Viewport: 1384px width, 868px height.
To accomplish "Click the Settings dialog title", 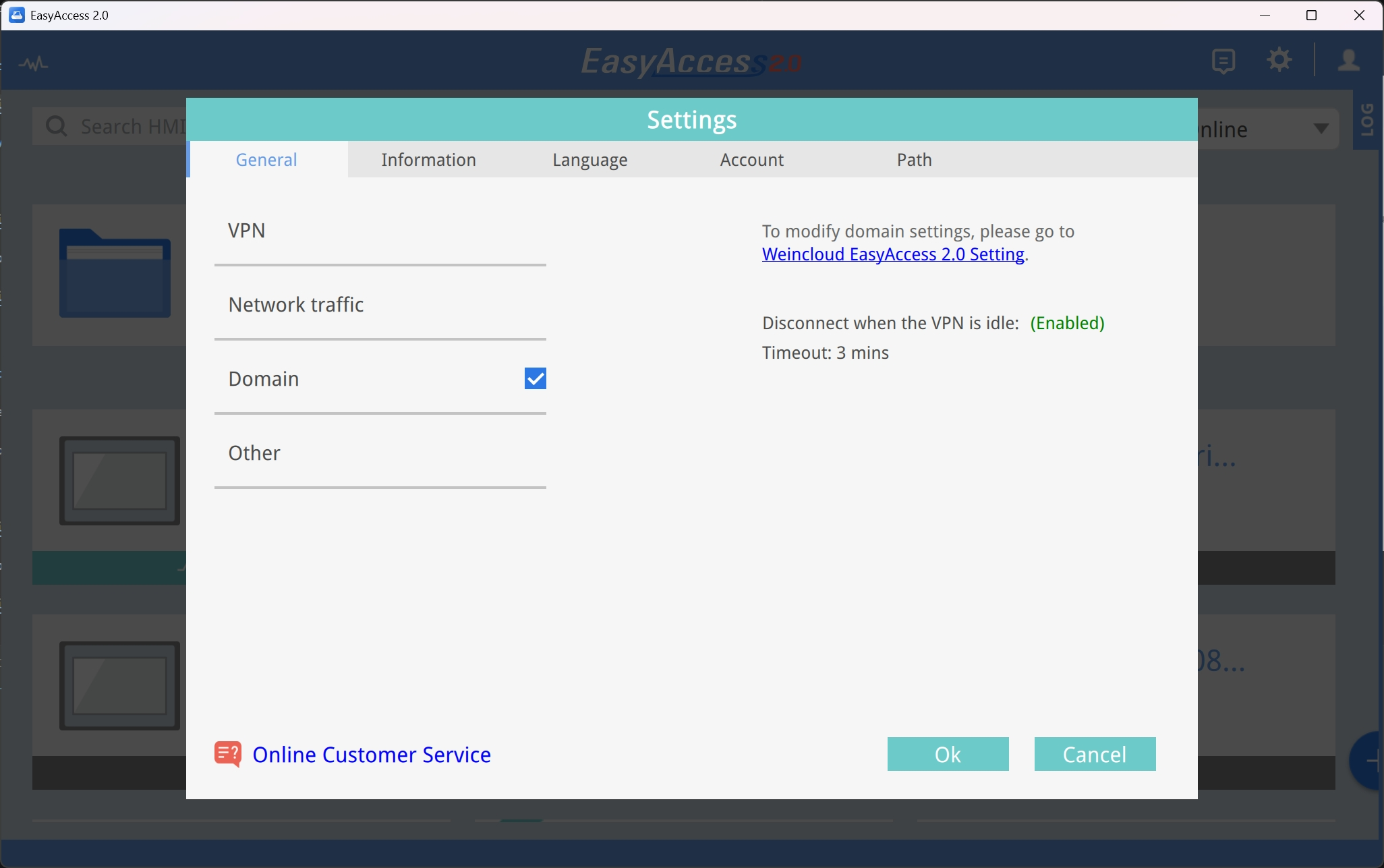I will [x=692, y=119].
